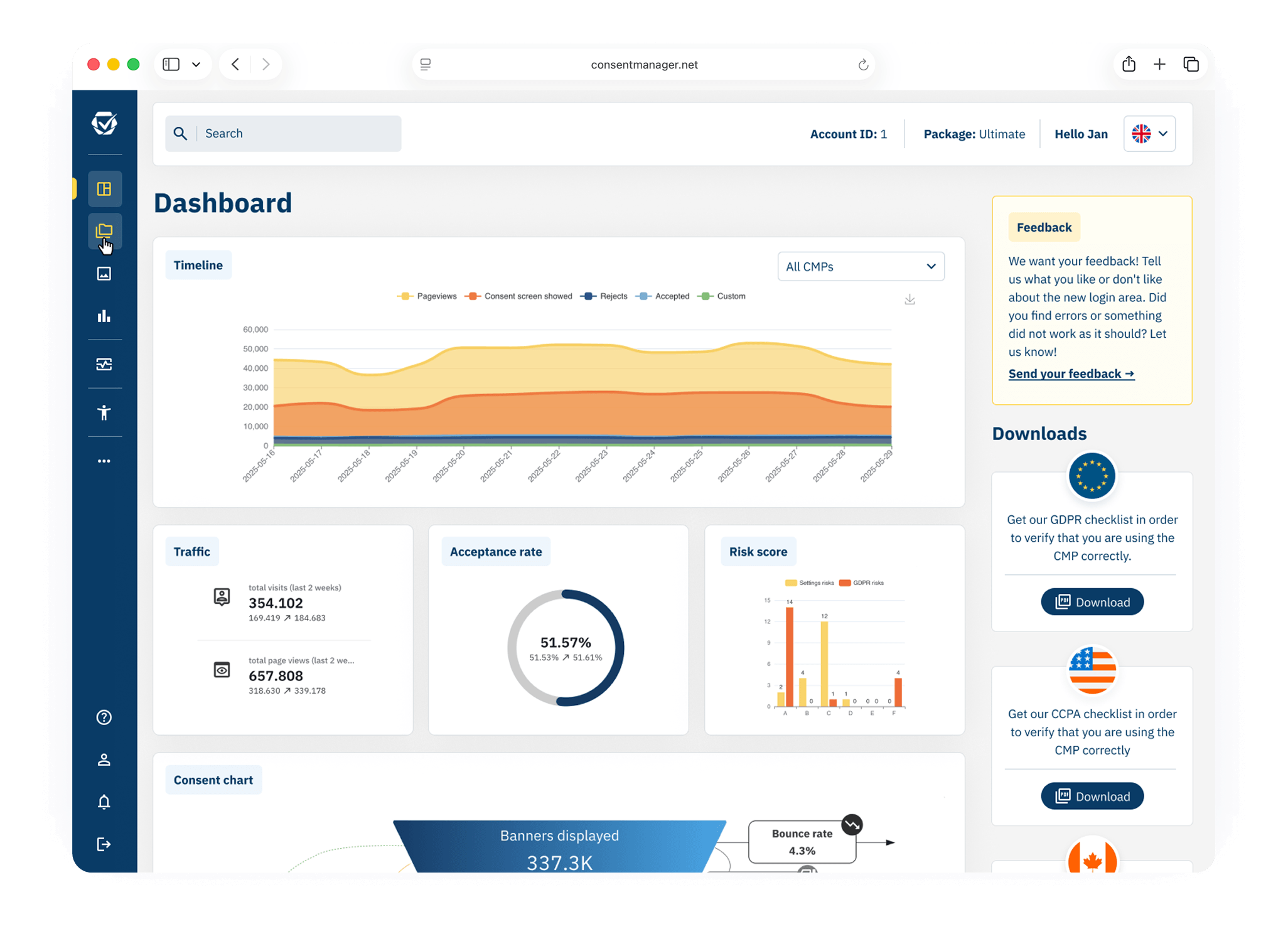
Task: Open the language flag dropdown
Action: pos(1149,134)
